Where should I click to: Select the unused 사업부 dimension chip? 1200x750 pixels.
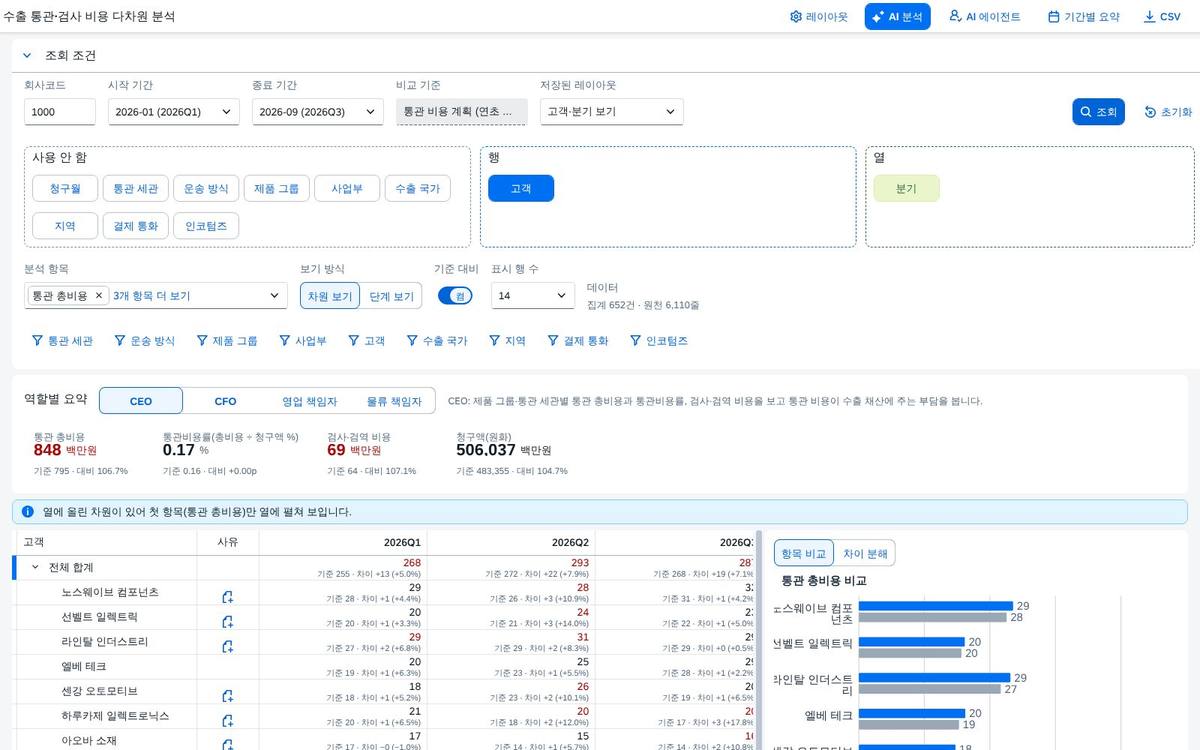[x=347, y=188]
